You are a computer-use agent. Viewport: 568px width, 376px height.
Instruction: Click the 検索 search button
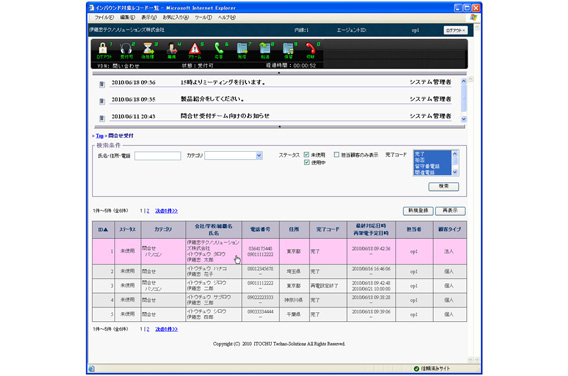444,186
